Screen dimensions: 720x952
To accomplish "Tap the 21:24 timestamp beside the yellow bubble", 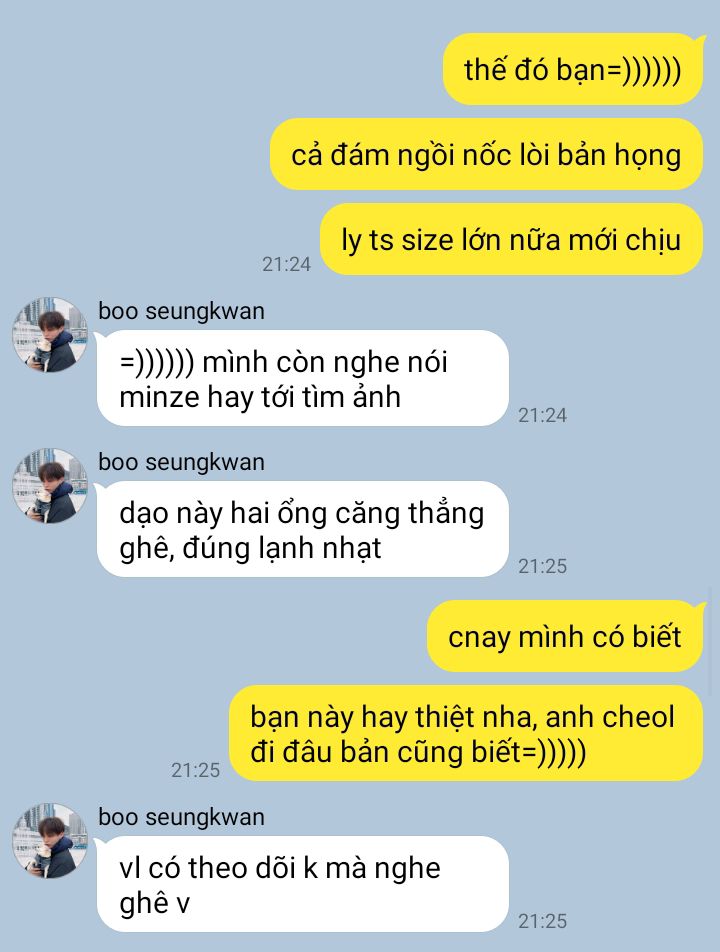I will (287, 264).
